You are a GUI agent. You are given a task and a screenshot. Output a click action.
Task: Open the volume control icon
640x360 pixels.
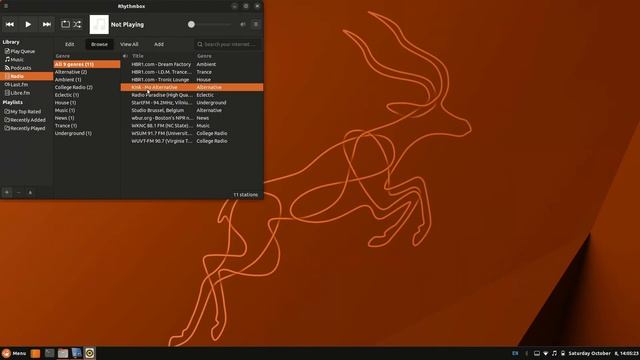coord(243,24)
